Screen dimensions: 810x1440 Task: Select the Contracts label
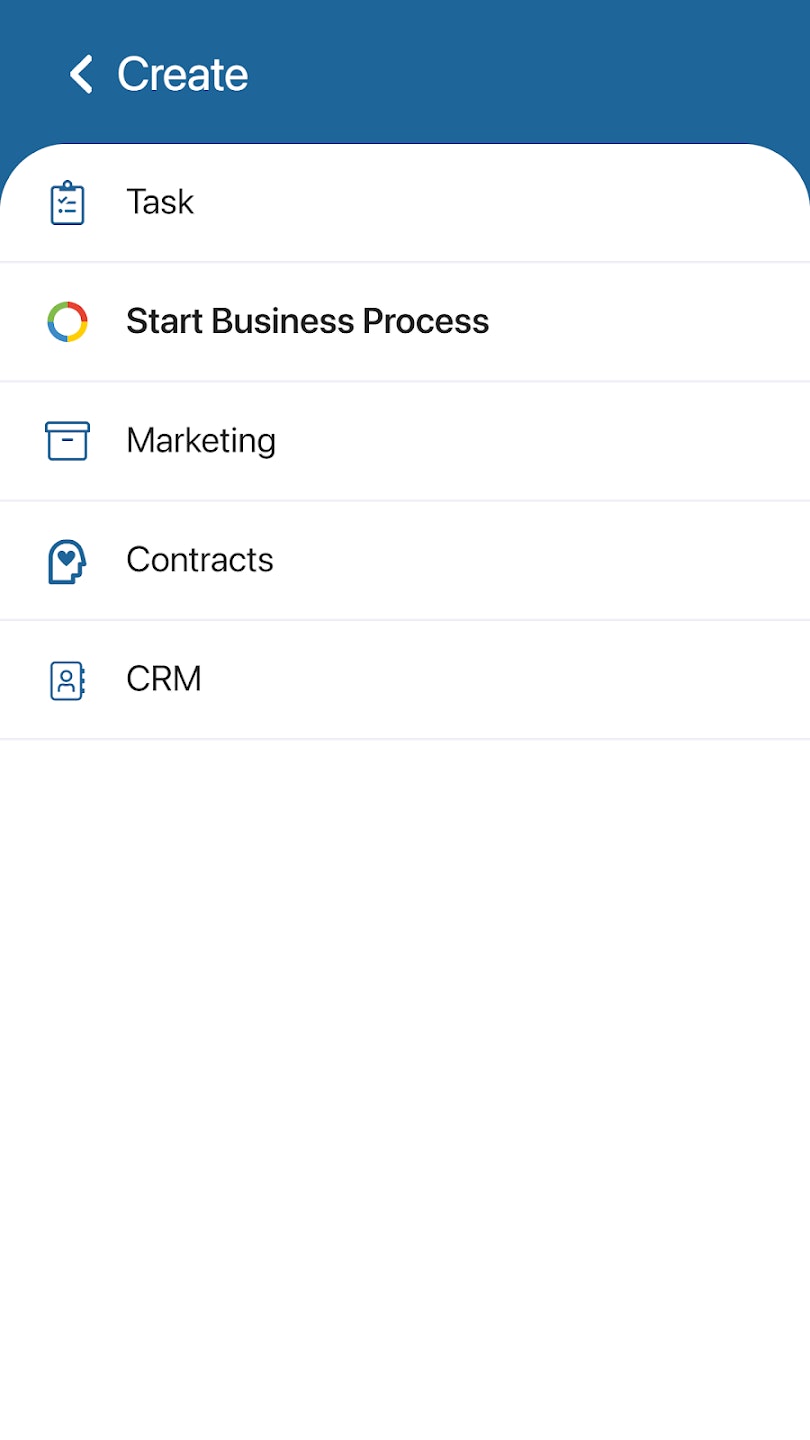200,560
